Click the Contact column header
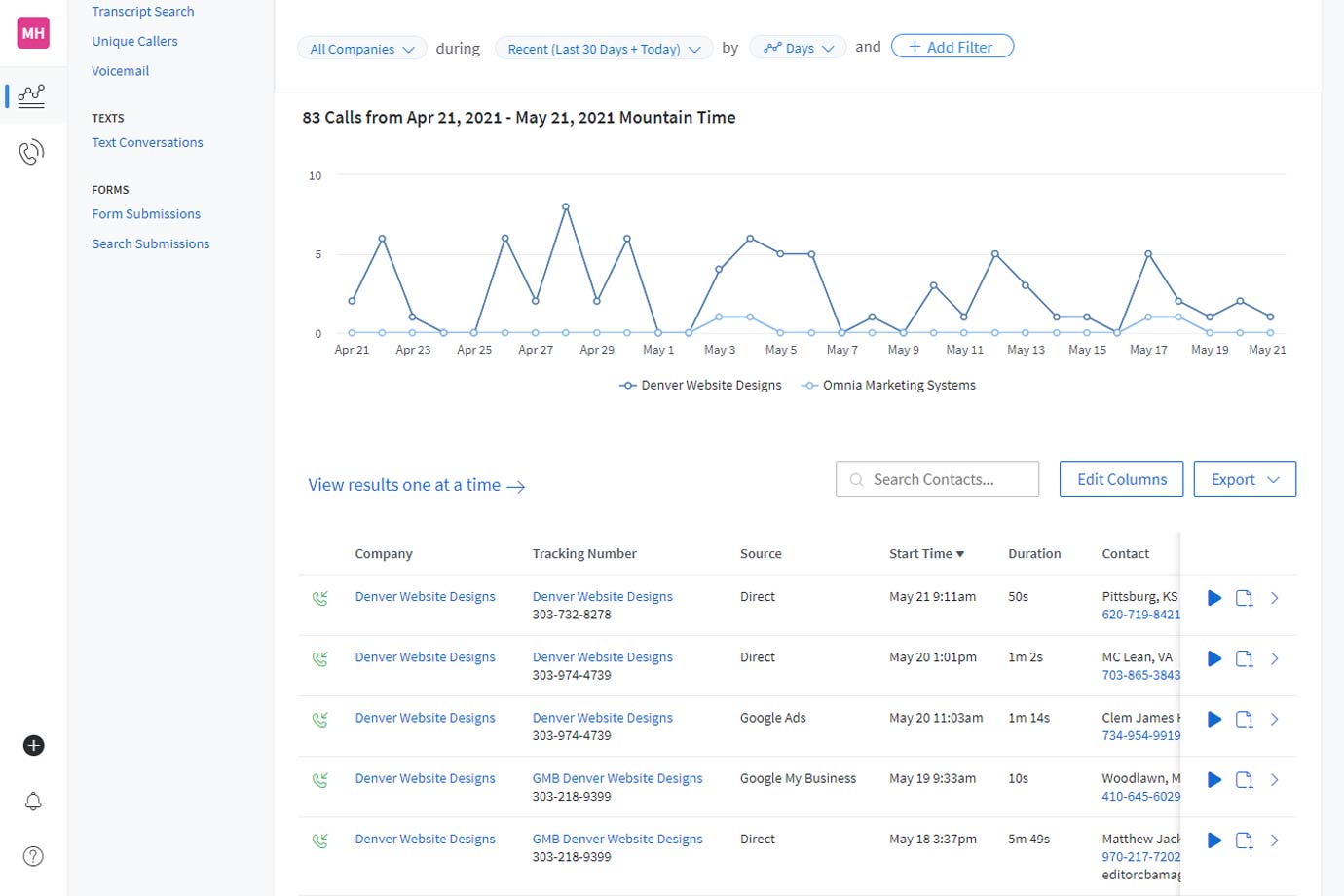 tap(1125, 553)
